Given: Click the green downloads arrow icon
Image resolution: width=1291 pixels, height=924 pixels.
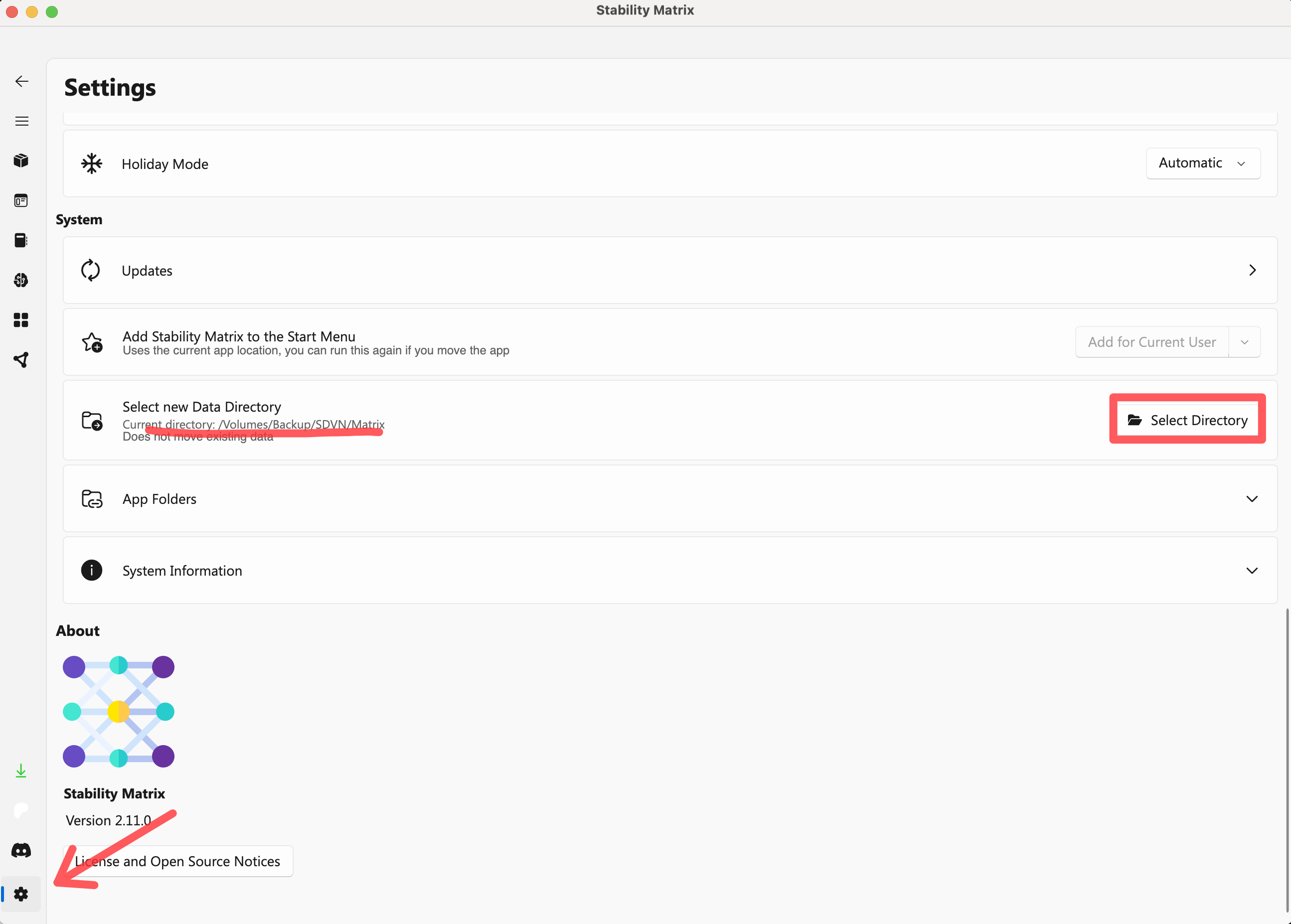Looking at the screenshot, I should coord(21,771).
